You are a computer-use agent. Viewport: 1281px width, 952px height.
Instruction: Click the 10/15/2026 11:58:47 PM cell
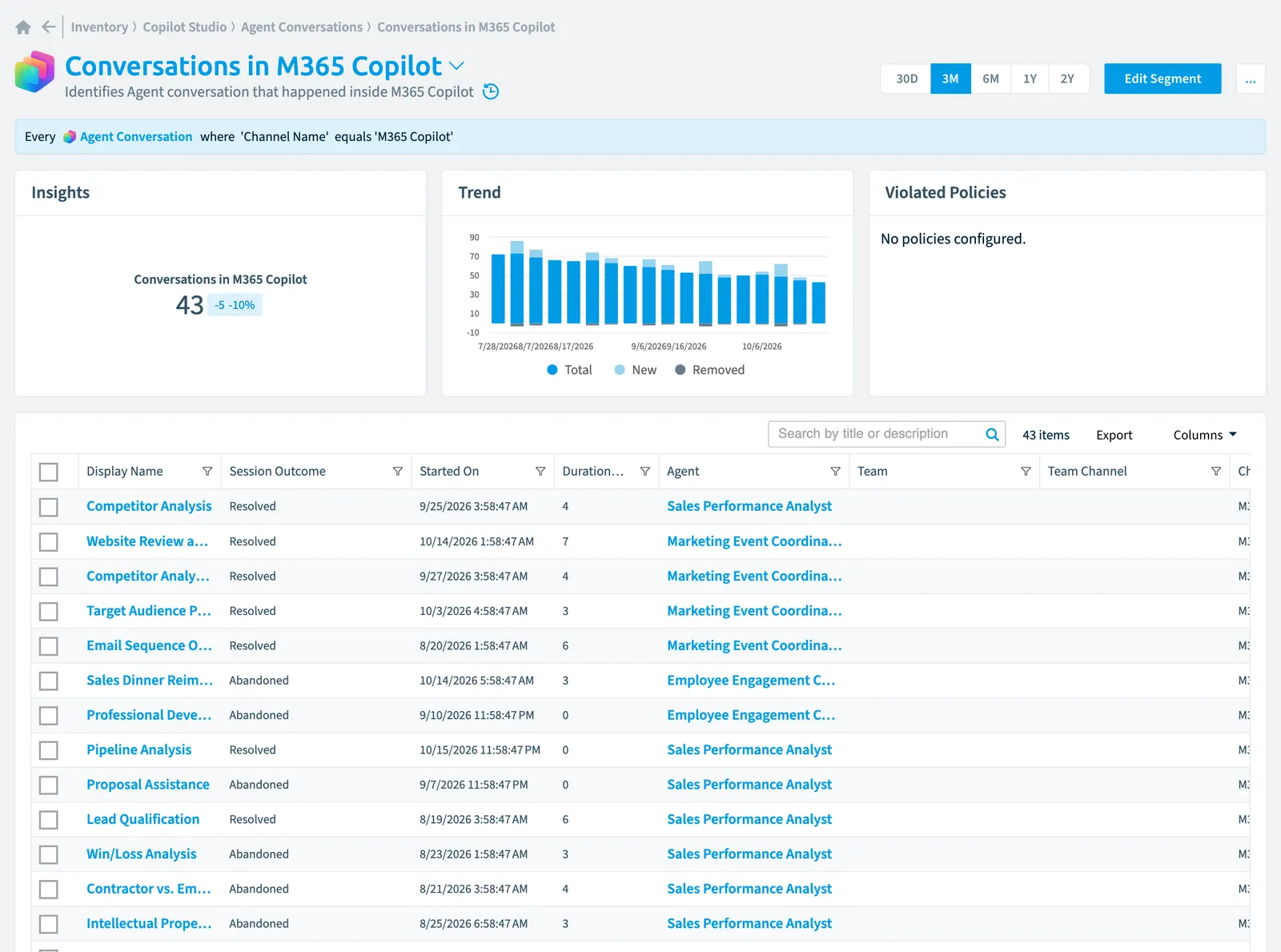pyautogui.click(x=480, y=750)
